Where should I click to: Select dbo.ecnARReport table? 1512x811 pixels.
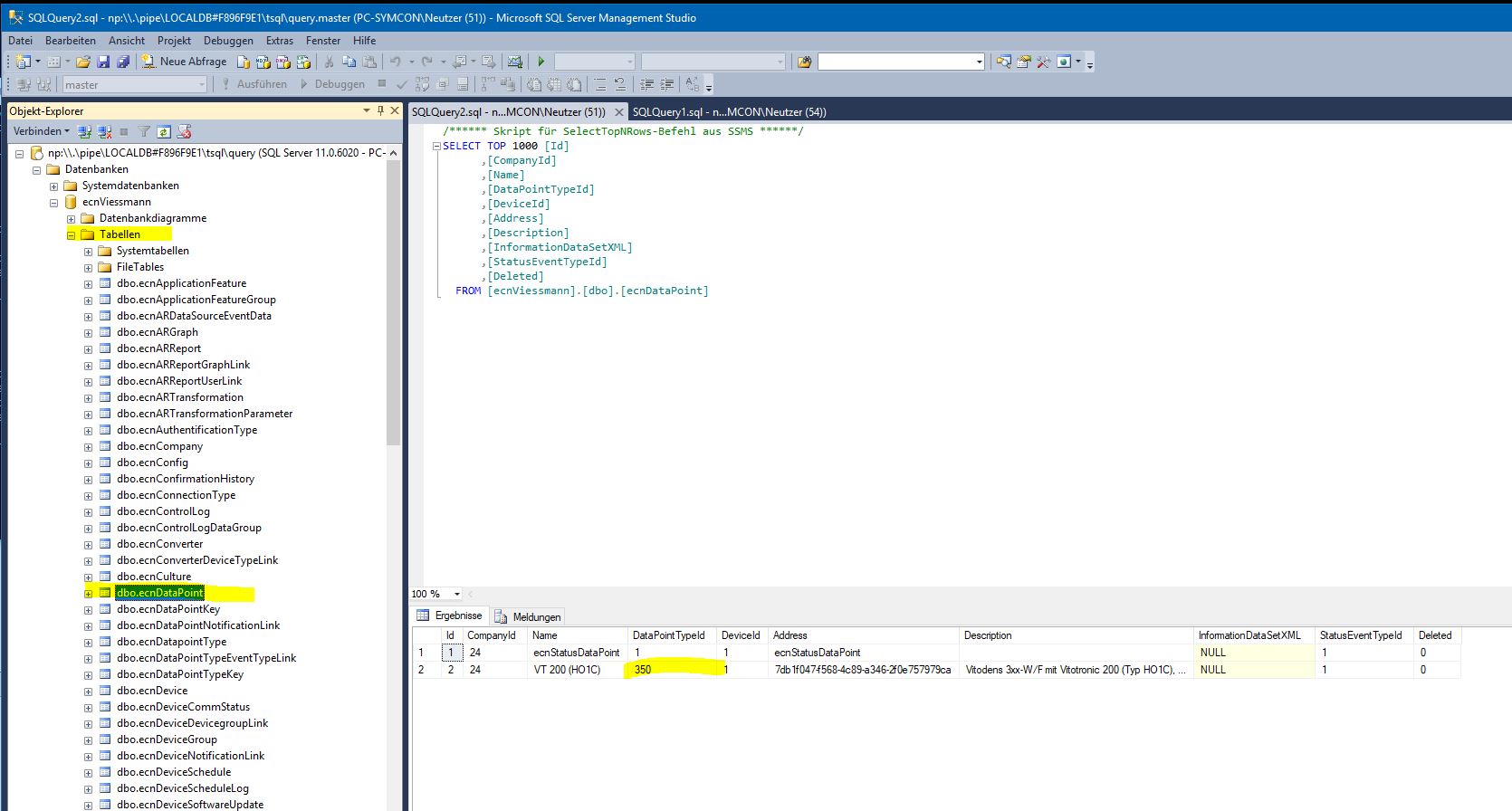[158, 348]
